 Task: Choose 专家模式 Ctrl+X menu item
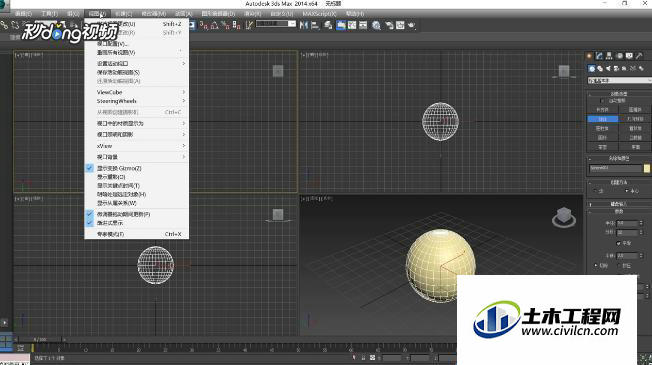[x=136, y=234]
